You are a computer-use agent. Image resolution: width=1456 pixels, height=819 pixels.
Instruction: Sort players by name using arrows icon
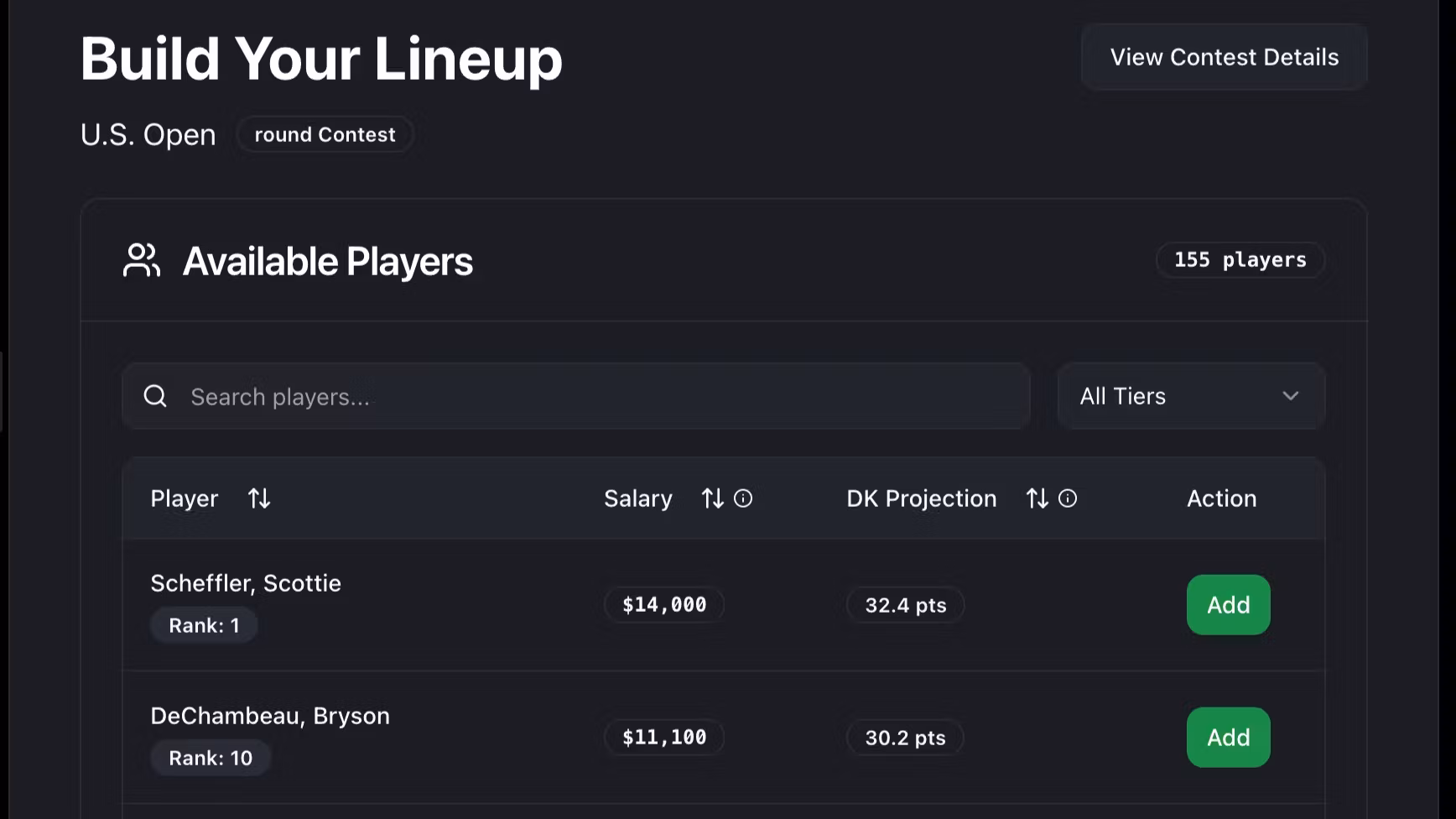tap(259, 498)
